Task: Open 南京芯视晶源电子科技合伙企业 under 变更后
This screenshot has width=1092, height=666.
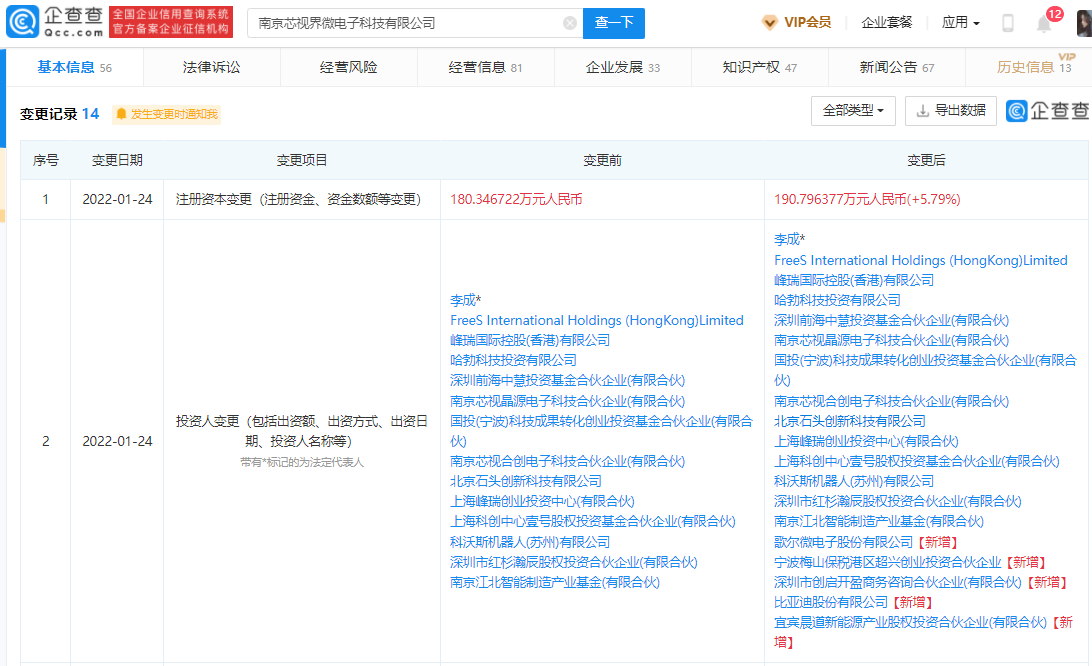Action: 891,340
